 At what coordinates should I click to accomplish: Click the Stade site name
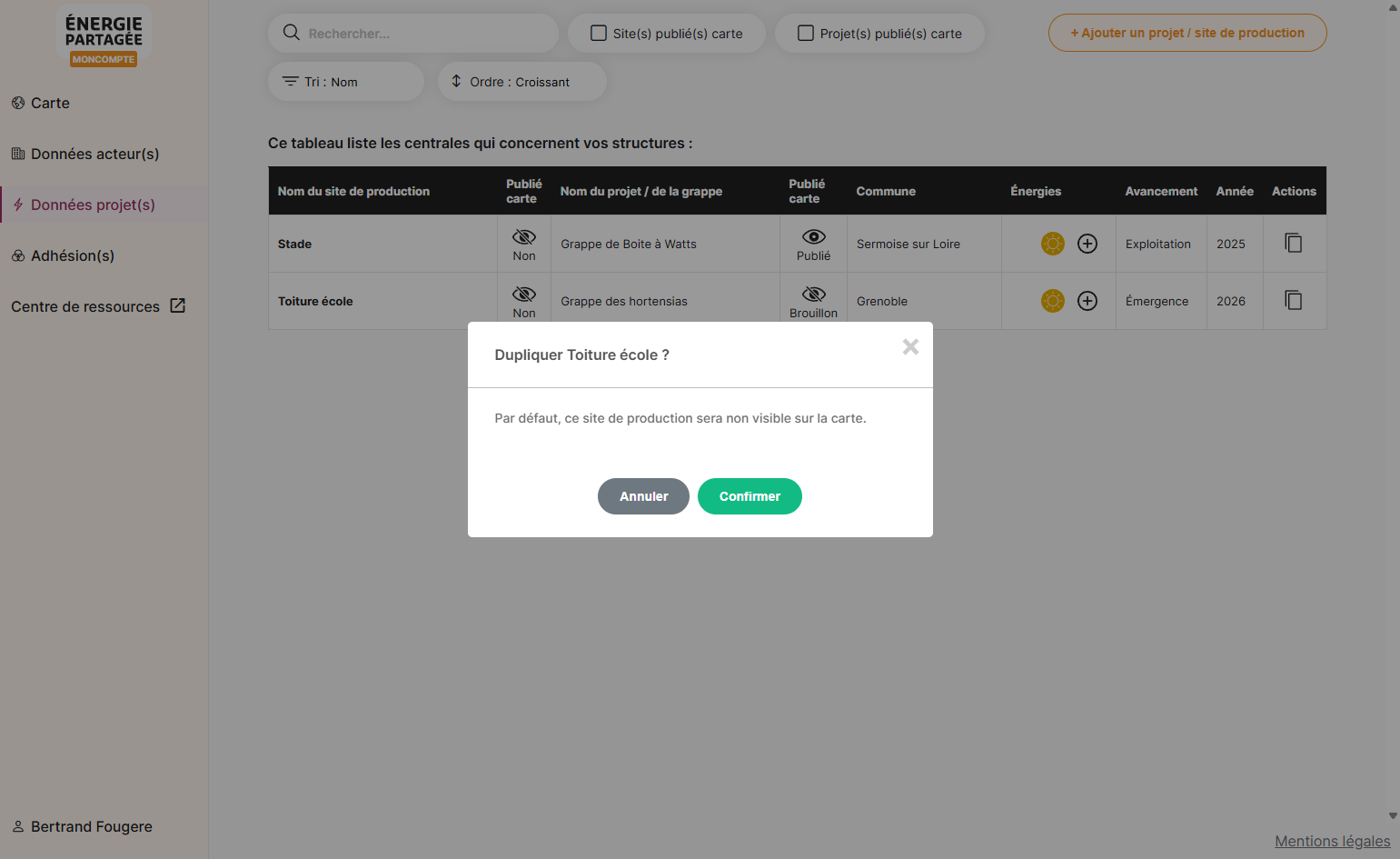click(294, 244)
